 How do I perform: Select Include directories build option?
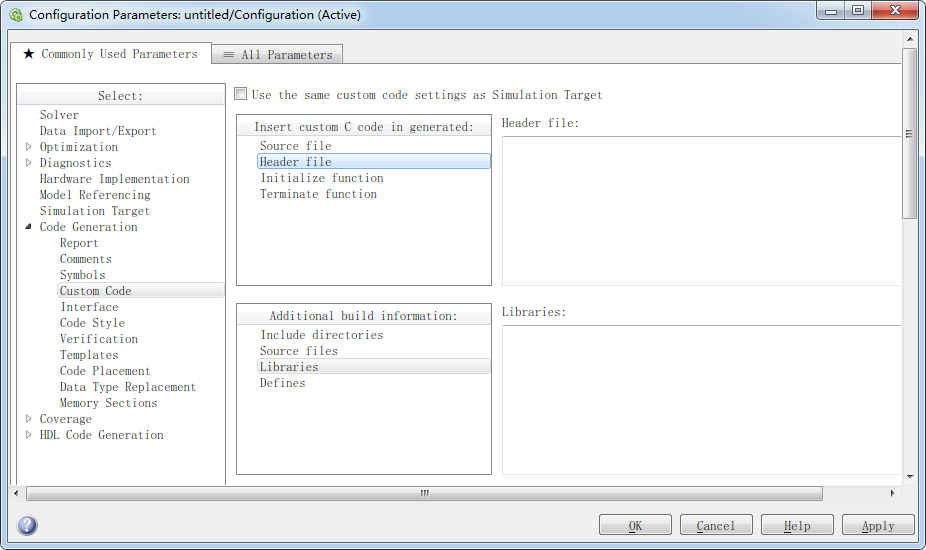point(322,335)
